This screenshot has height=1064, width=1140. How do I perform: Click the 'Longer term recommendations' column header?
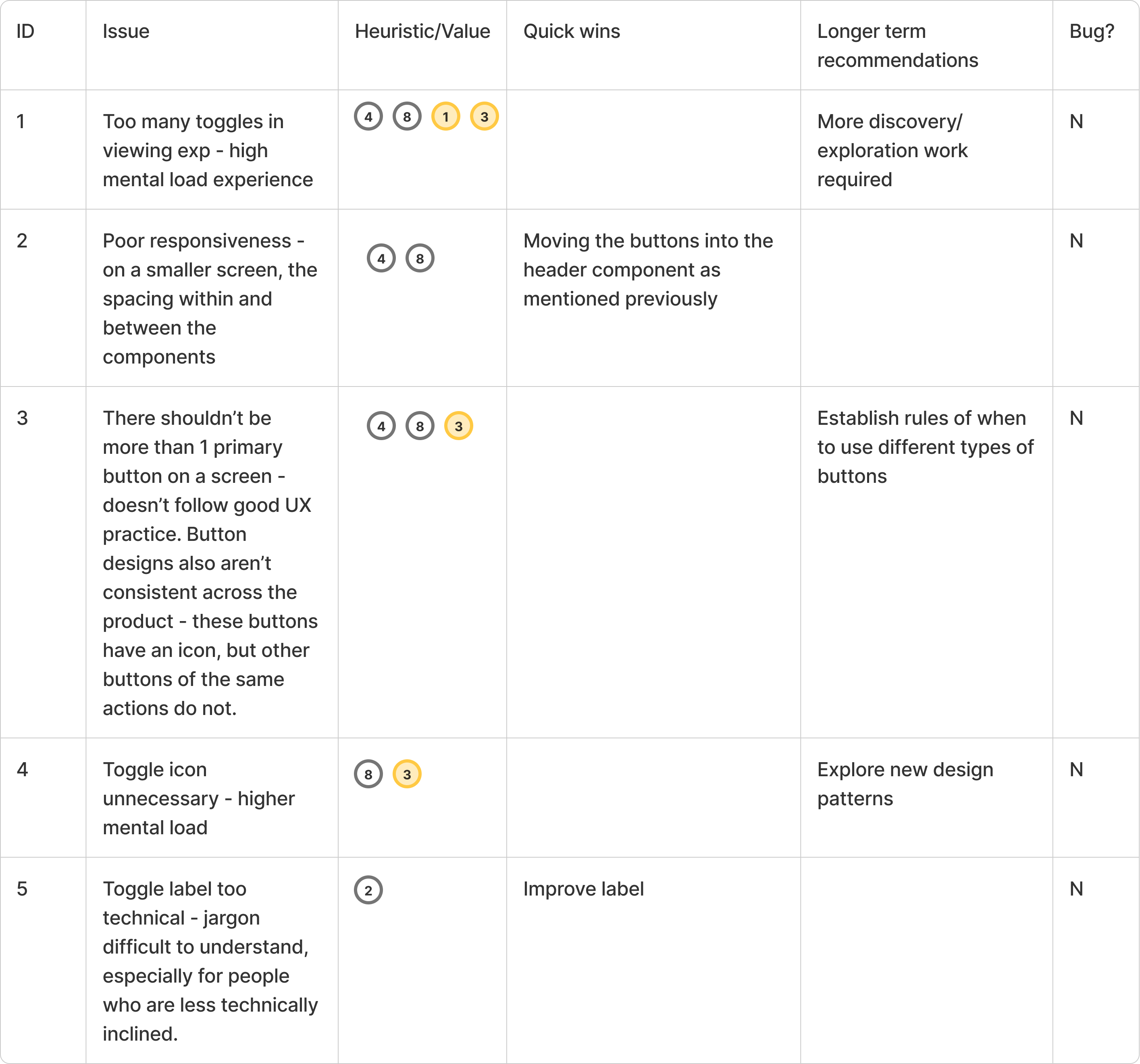click(897, 46)
